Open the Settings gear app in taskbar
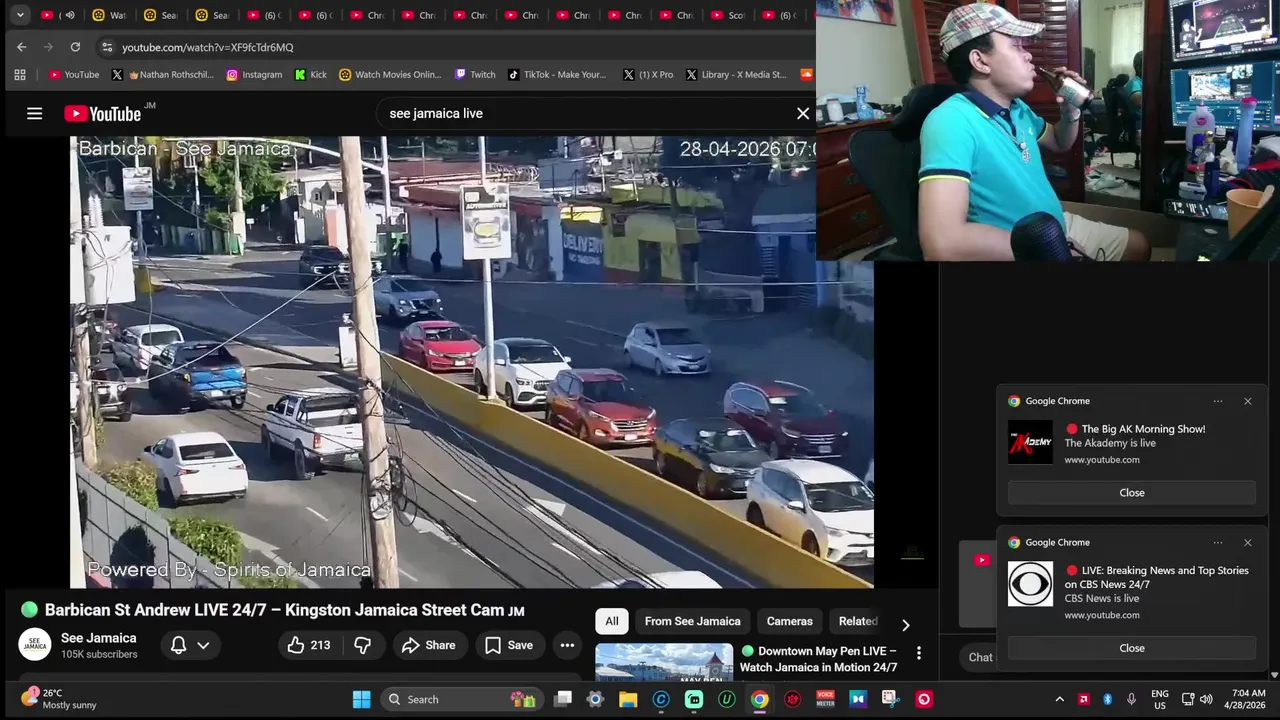The height and width of the screenshot is (720, 1280). click(595, 699)
